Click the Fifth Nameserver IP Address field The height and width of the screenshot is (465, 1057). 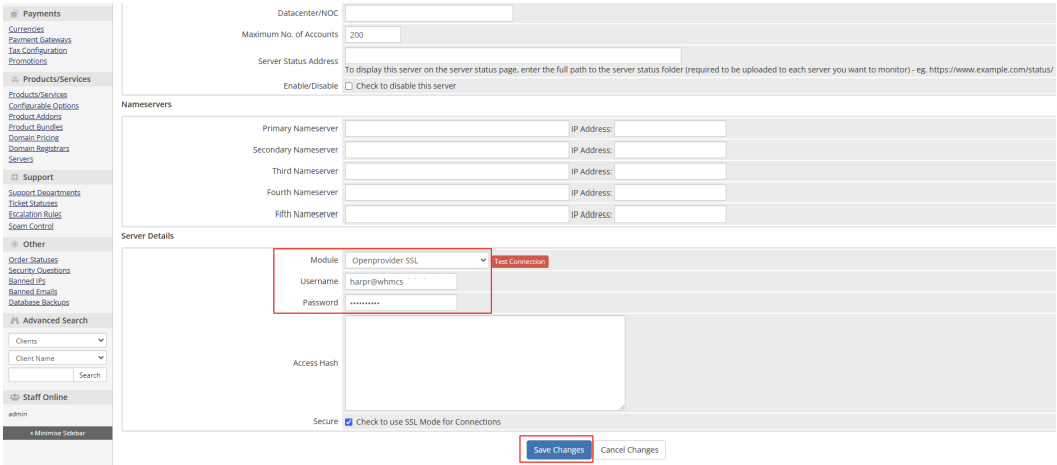click(670, 214)
